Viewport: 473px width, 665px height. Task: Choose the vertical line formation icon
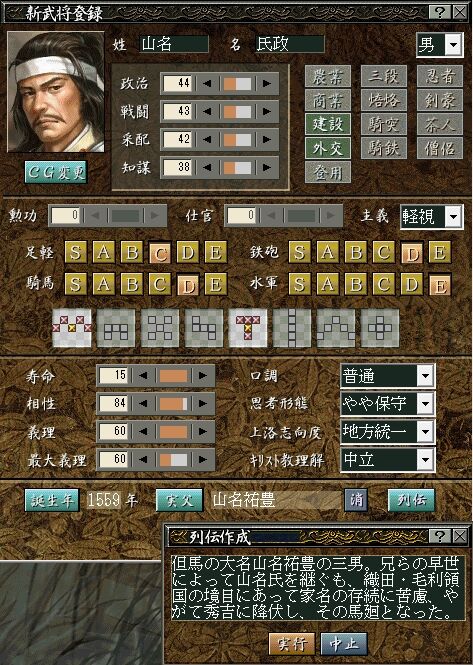(292, 328)
